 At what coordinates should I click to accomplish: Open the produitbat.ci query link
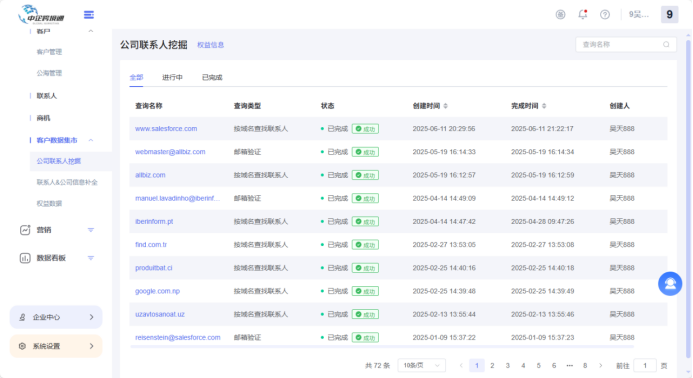(154, 268)
